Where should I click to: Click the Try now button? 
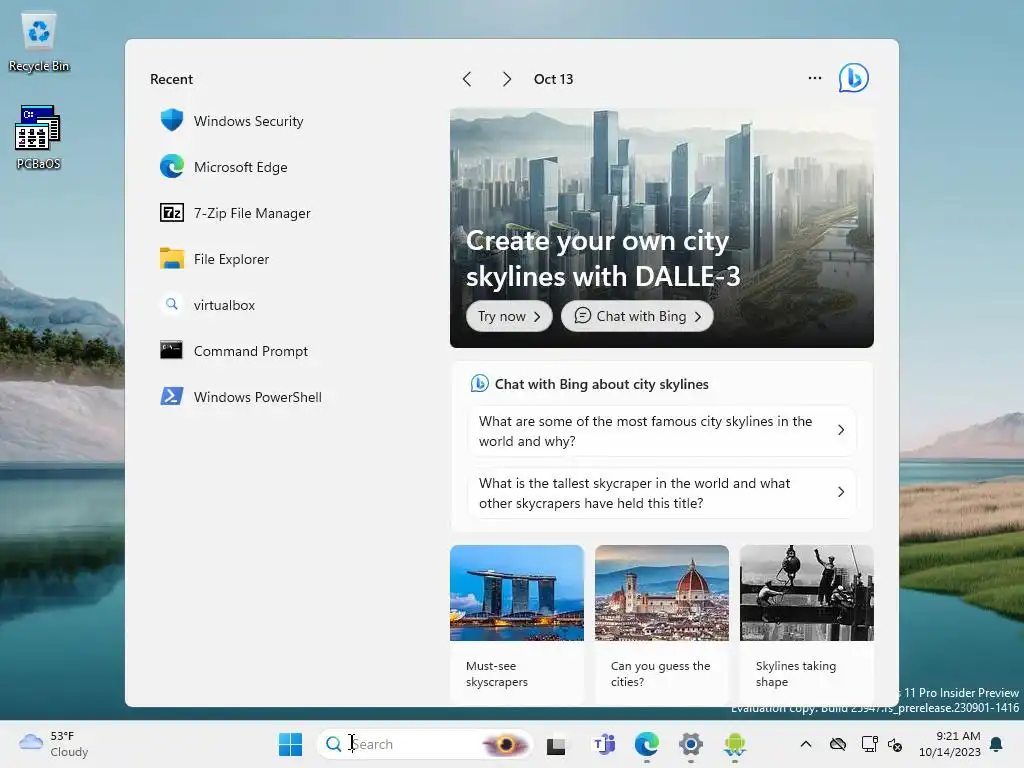509,316
